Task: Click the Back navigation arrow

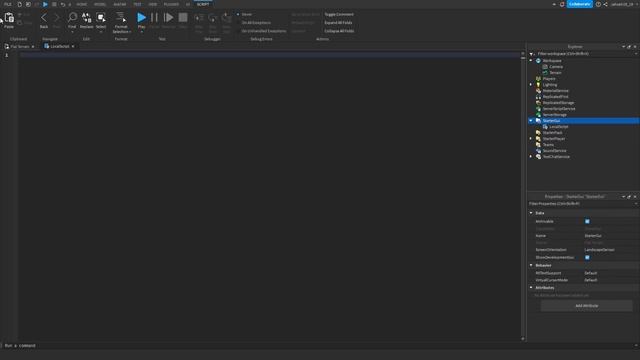Action: (44, 18)
